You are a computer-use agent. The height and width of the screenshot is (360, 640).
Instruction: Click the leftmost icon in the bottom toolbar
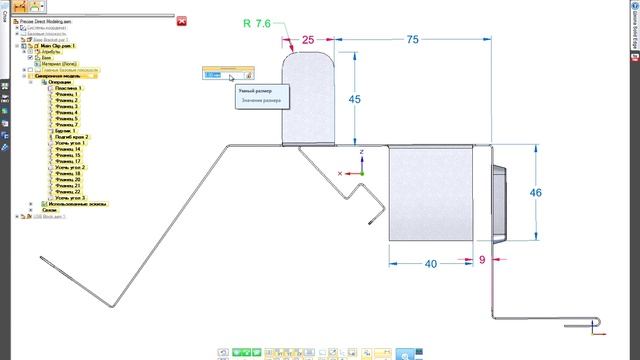pos(223,352)
